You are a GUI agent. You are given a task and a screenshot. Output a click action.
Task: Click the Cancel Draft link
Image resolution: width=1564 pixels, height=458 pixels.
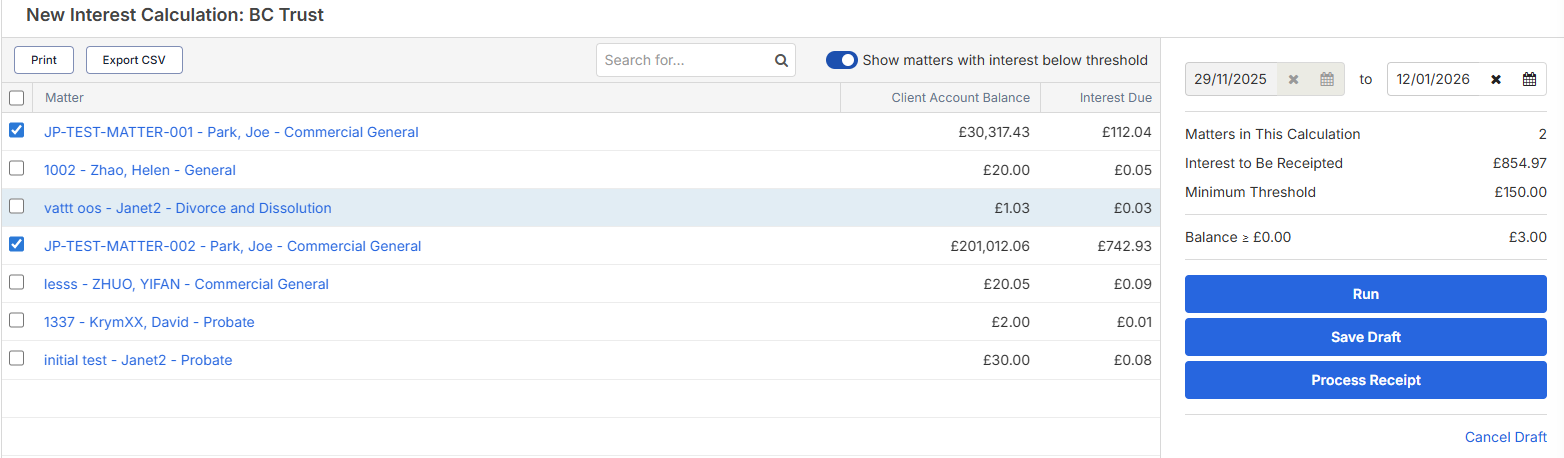click(x=1505, y=437)
